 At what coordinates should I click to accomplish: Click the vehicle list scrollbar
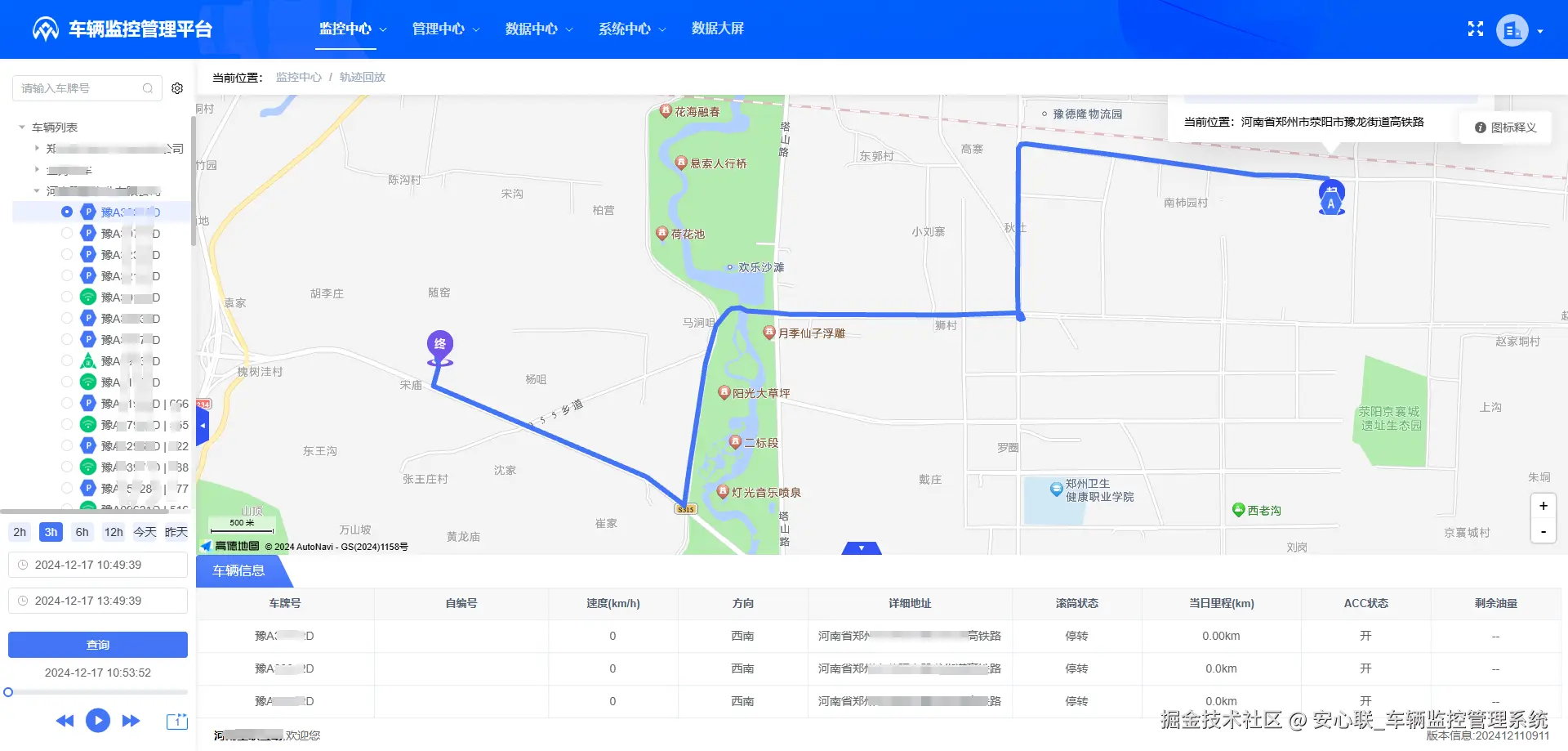point(193,180)
